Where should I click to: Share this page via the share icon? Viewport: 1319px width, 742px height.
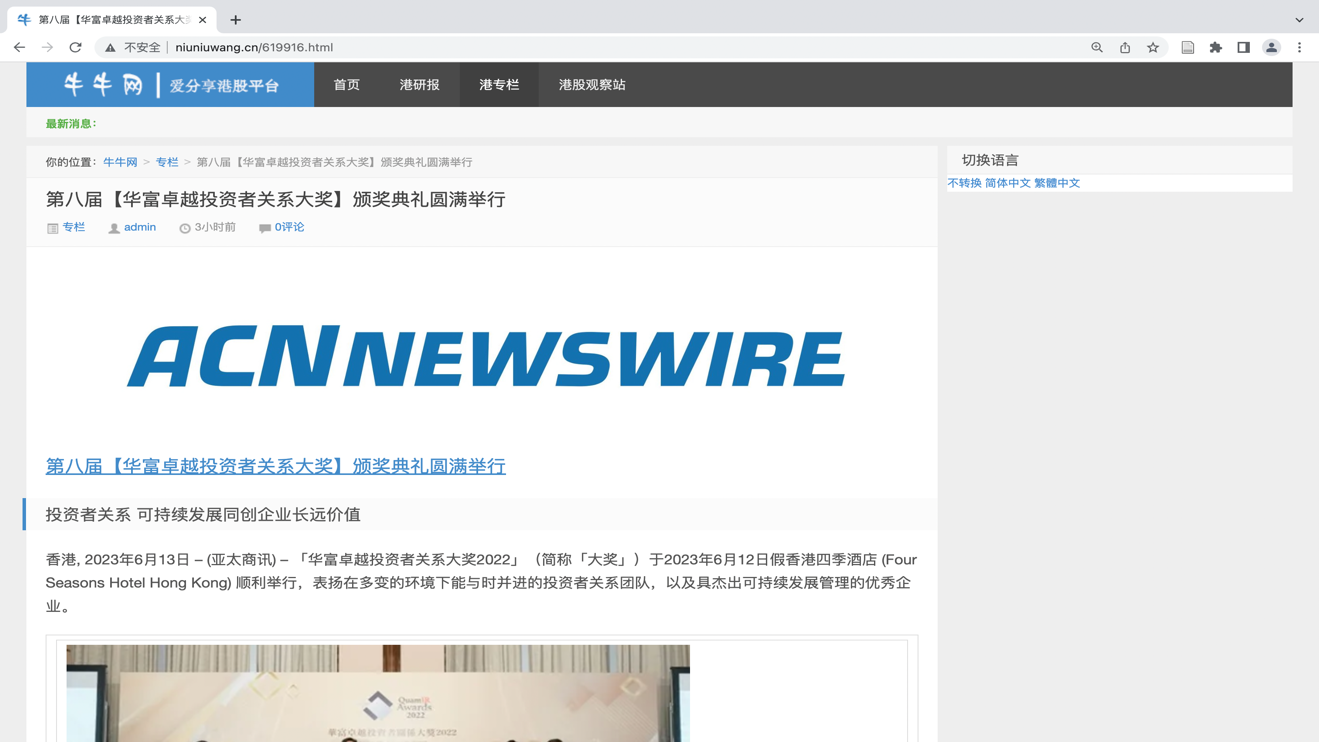tap(1125, 47)
